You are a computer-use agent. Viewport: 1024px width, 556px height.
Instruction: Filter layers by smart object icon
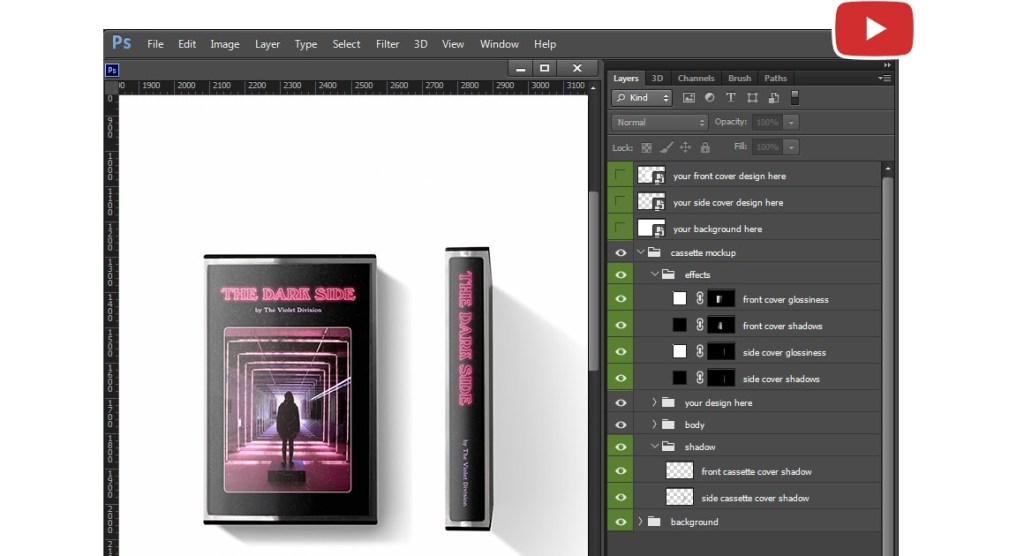click(774, 98)
